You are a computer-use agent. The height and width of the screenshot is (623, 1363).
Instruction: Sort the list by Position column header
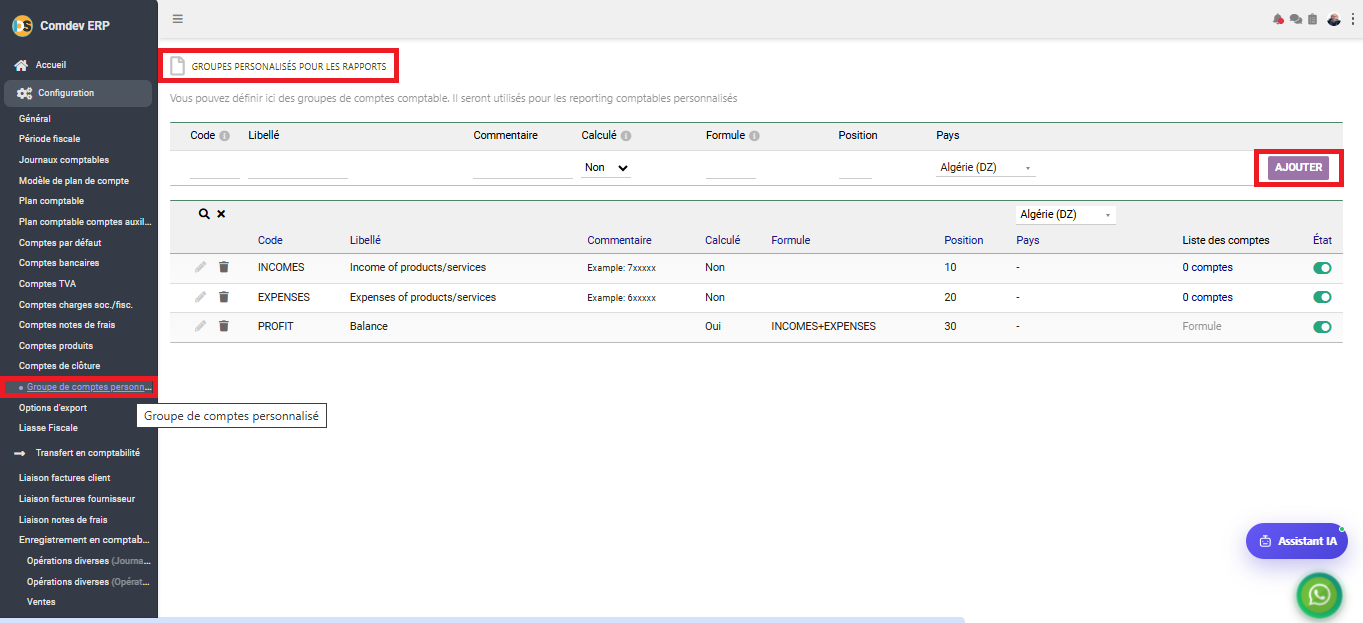[964, 240]
